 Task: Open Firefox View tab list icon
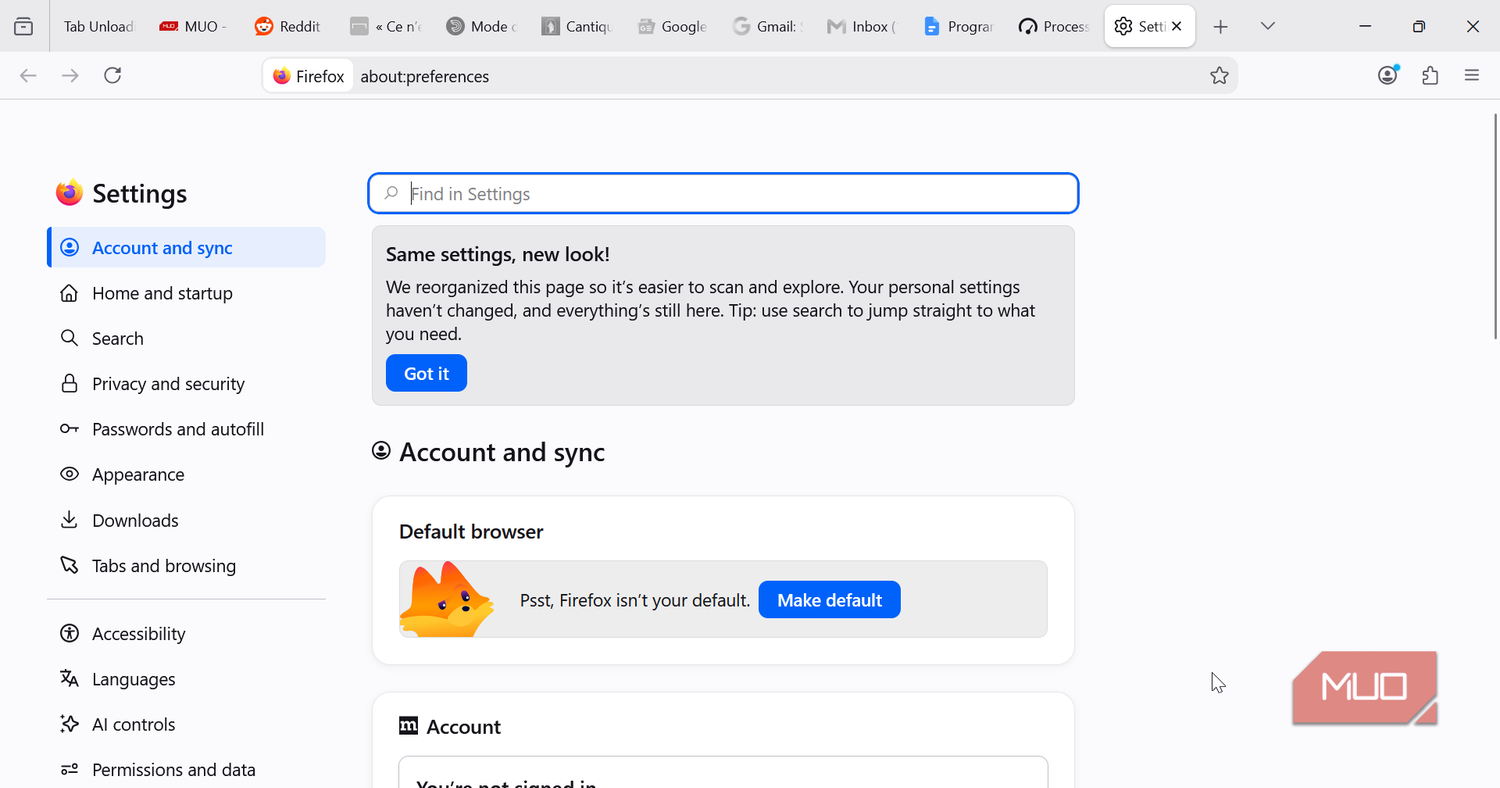coord(24,27)
